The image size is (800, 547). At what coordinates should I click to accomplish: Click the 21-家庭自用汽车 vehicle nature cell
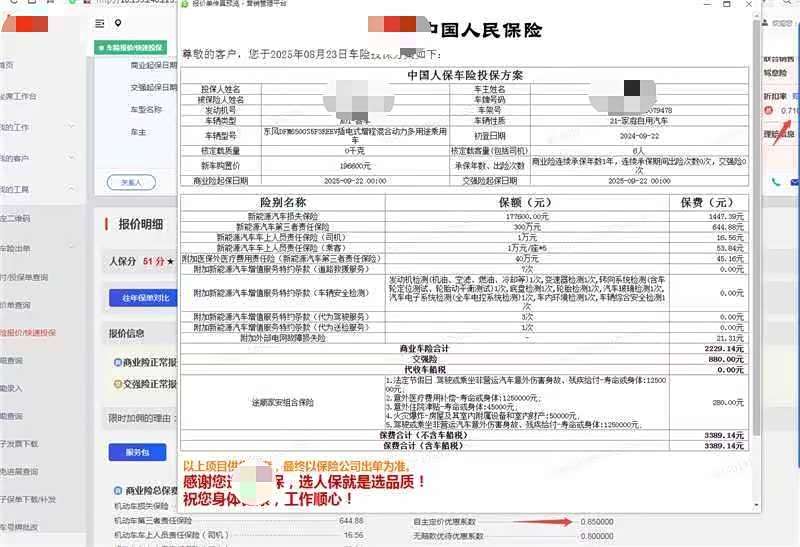pyautogui.click(x=639, y=121)
